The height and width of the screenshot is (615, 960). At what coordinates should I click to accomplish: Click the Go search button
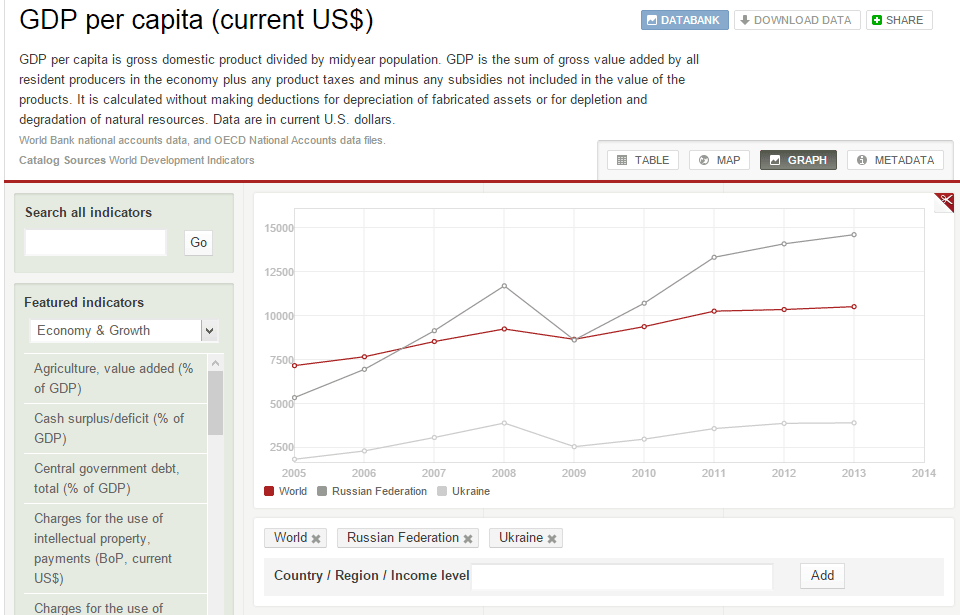pos(198,243)
